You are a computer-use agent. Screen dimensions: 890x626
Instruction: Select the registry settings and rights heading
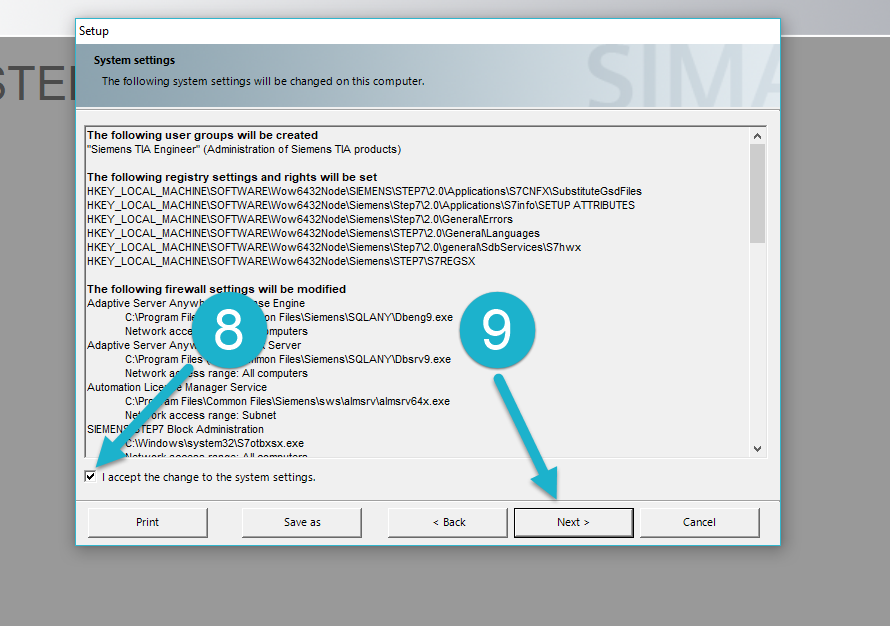click(232, 177)
